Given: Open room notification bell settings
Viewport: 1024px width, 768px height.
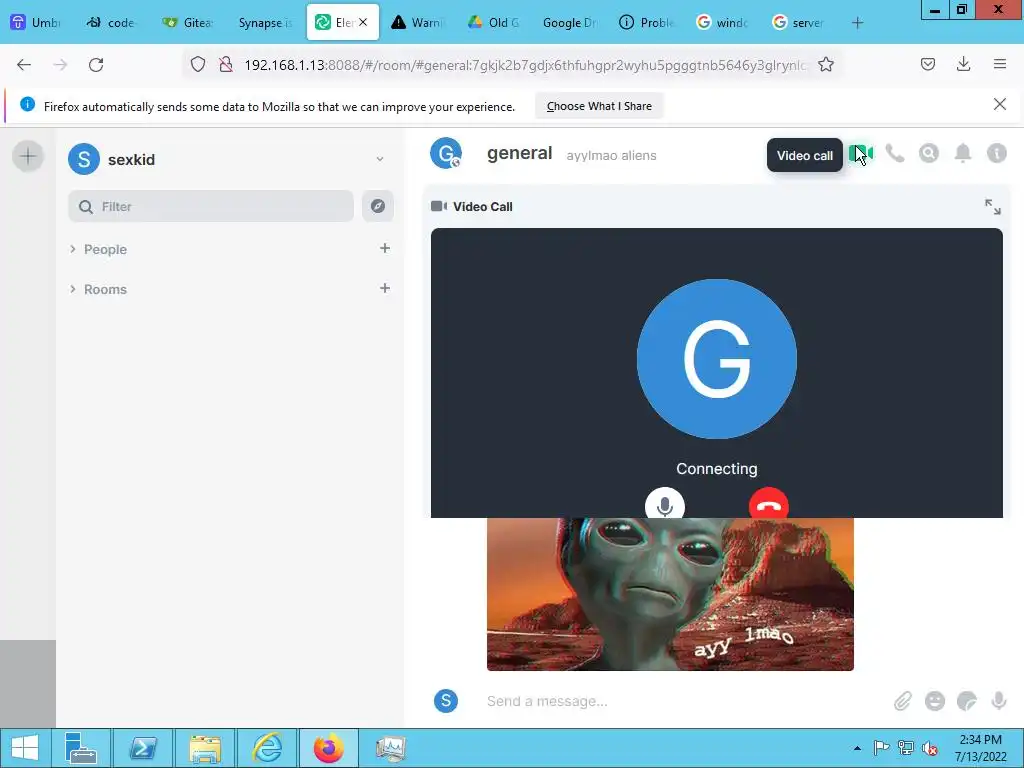Looking at the screenshot, I should (x=963, y=153).
